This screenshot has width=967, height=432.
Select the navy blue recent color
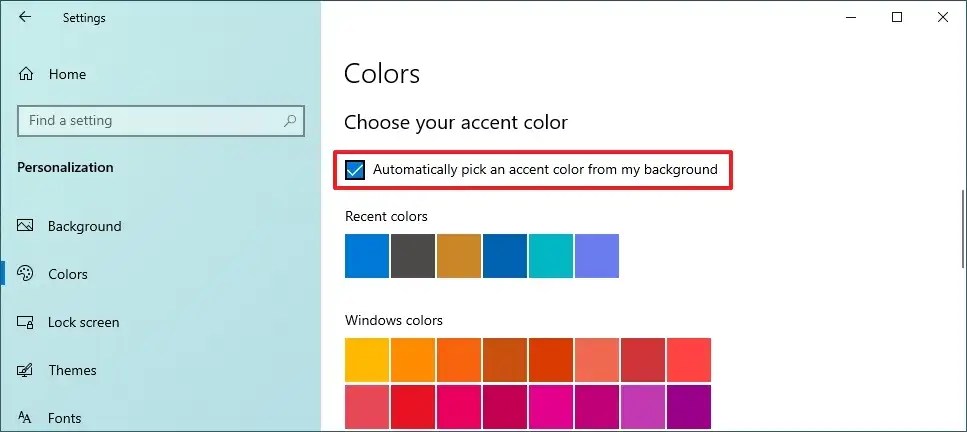505,255
